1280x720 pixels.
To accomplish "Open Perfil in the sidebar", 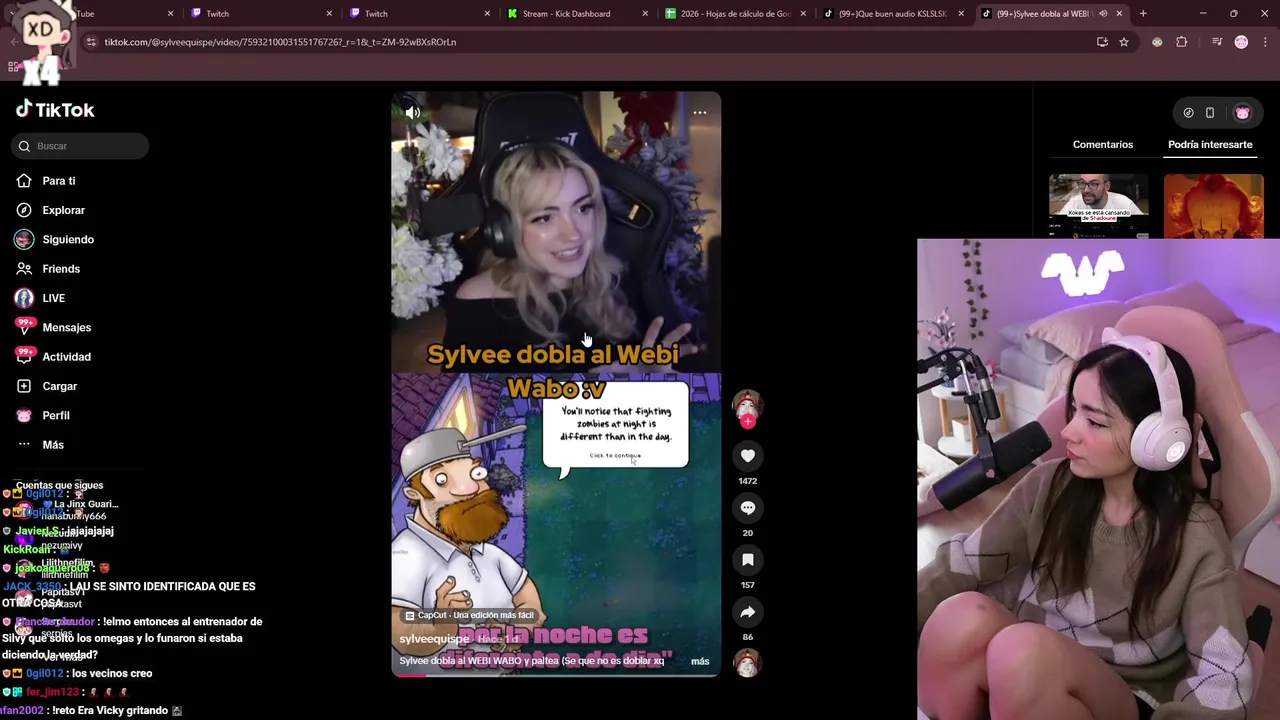I will [x=56, y=415].
